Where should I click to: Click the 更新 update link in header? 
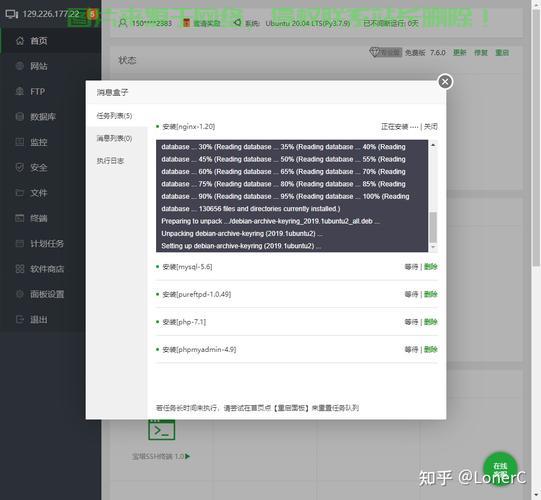[460, 52]
